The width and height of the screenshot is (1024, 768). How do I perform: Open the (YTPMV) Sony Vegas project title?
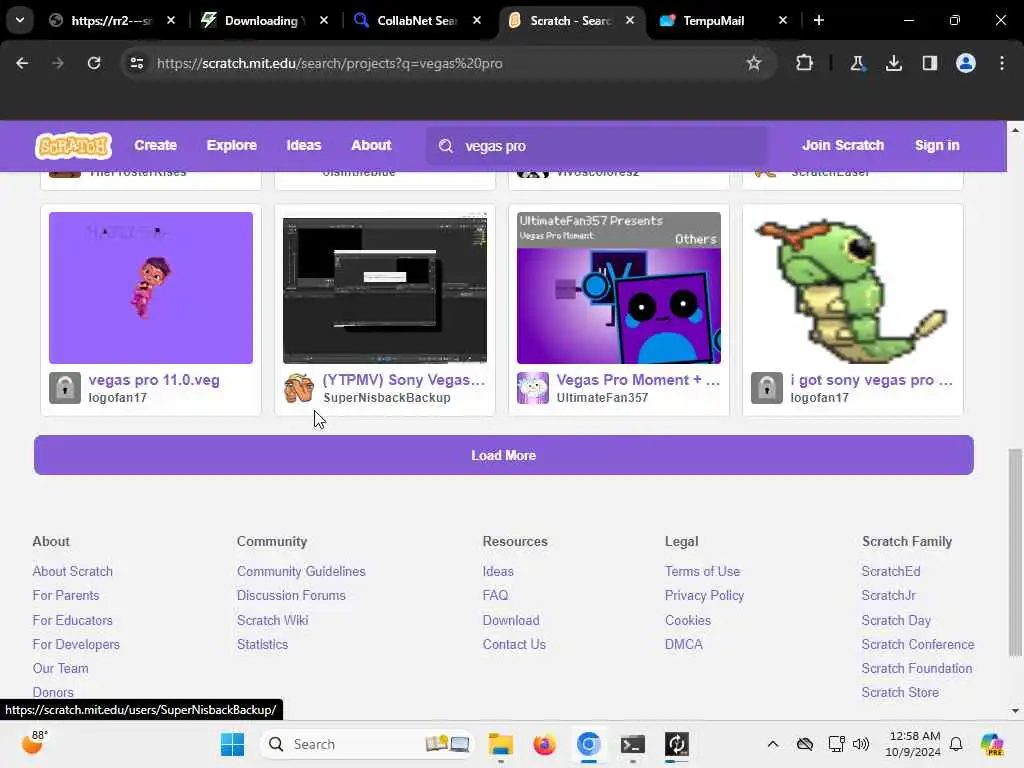point(404,380)
